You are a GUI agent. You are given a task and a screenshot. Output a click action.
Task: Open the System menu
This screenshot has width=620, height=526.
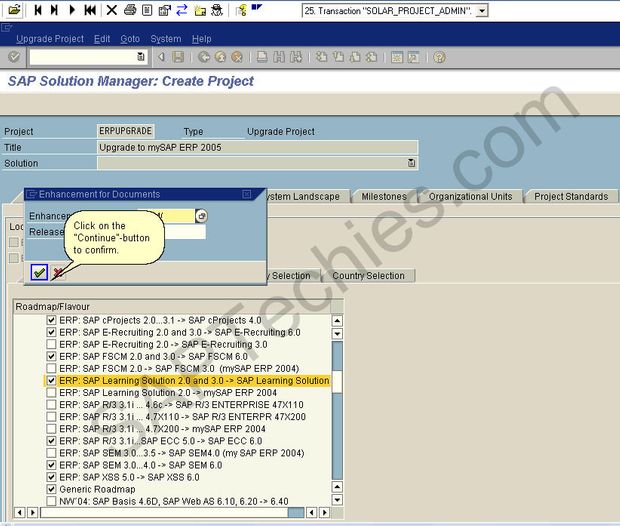pyautogui.click(x=166, y=39)
